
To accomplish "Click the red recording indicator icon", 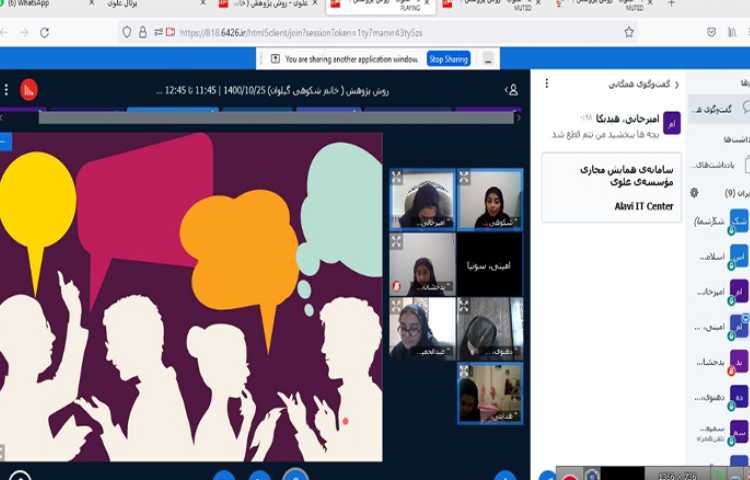I will [29, 90].
